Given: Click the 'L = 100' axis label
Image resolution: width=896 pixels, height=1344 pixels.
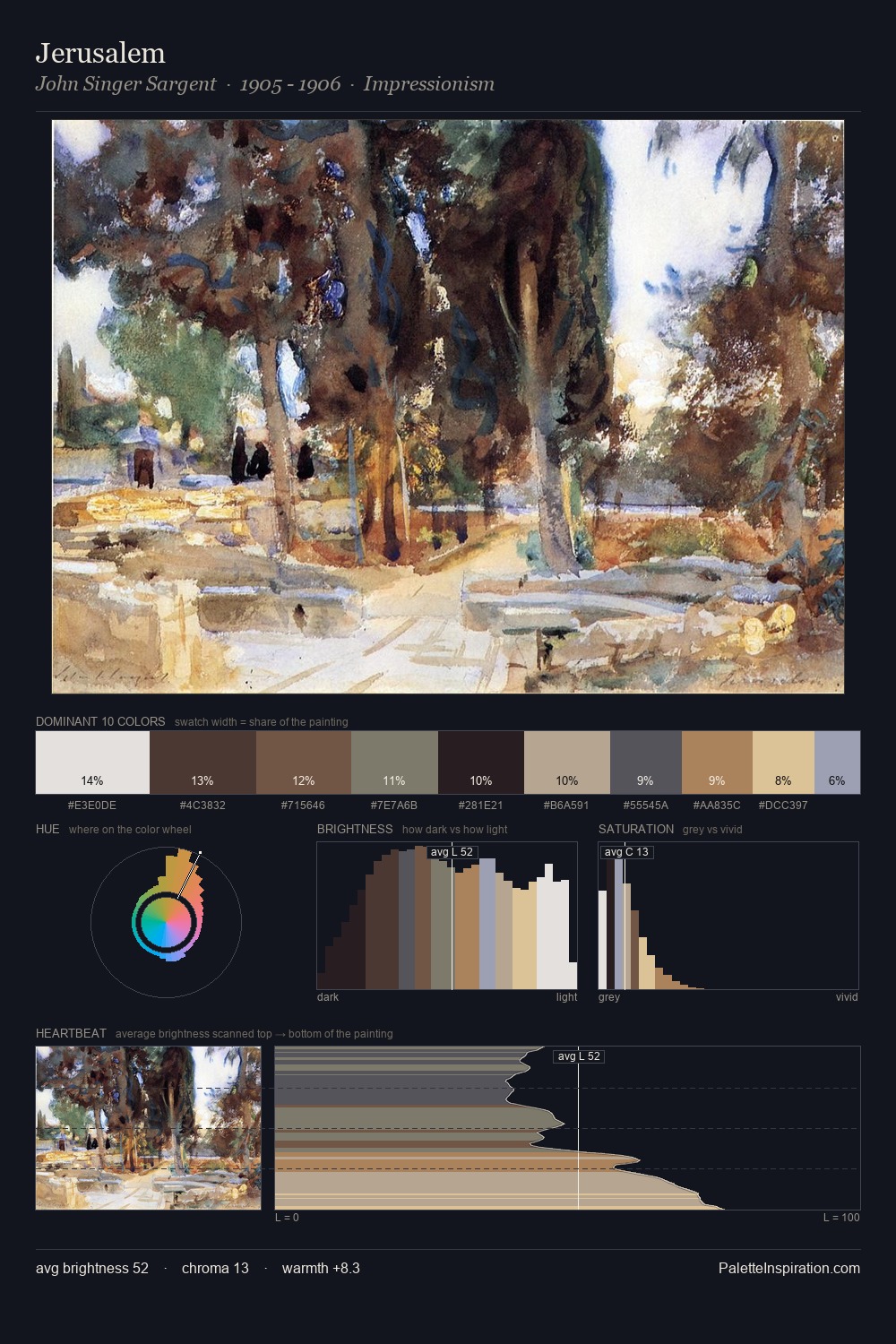Looking at the screenshot, I should (x=841, y=1218).
